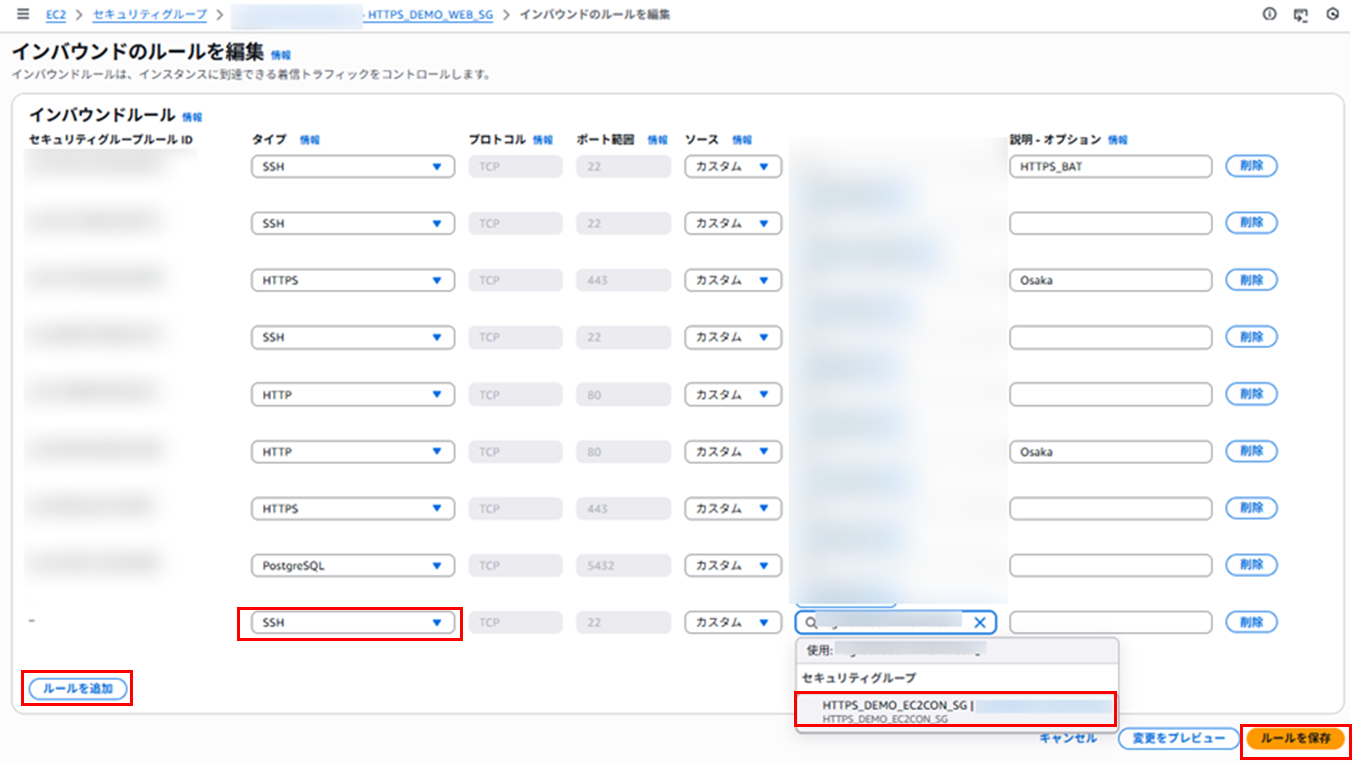Click セキュリティグループ heading in suggestion popup
Screen dimensions: 1352x764
tap(858, 678)
